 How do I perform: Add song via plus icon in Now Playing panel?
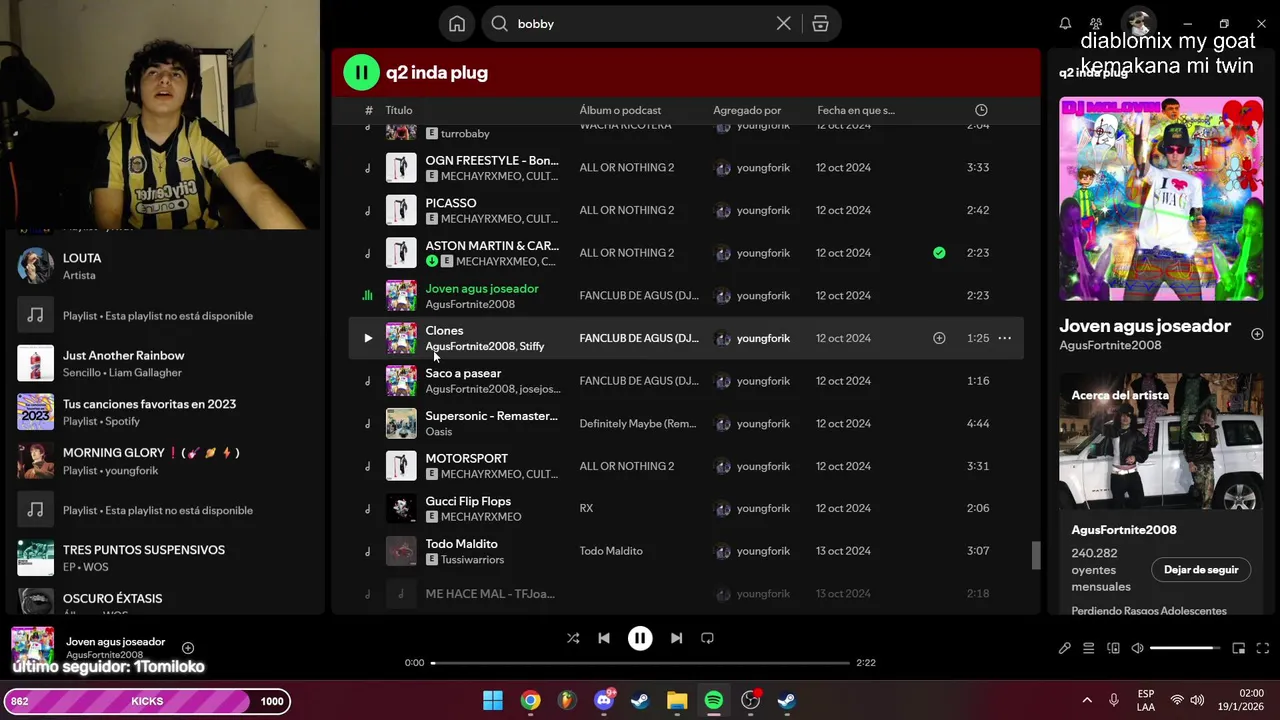click(x=1257, y=334)
